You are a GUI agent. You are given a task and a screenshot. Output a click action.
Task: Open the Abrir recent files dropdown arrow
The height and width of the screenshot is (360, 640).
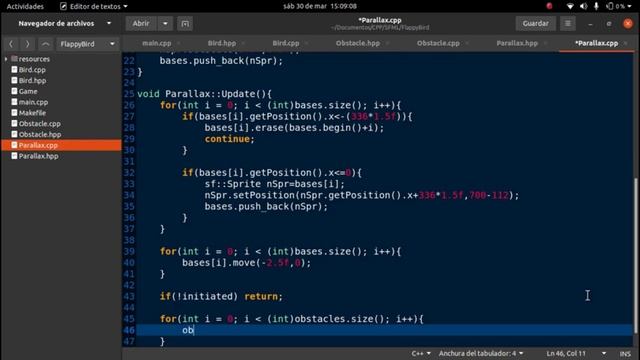(165, 24)
